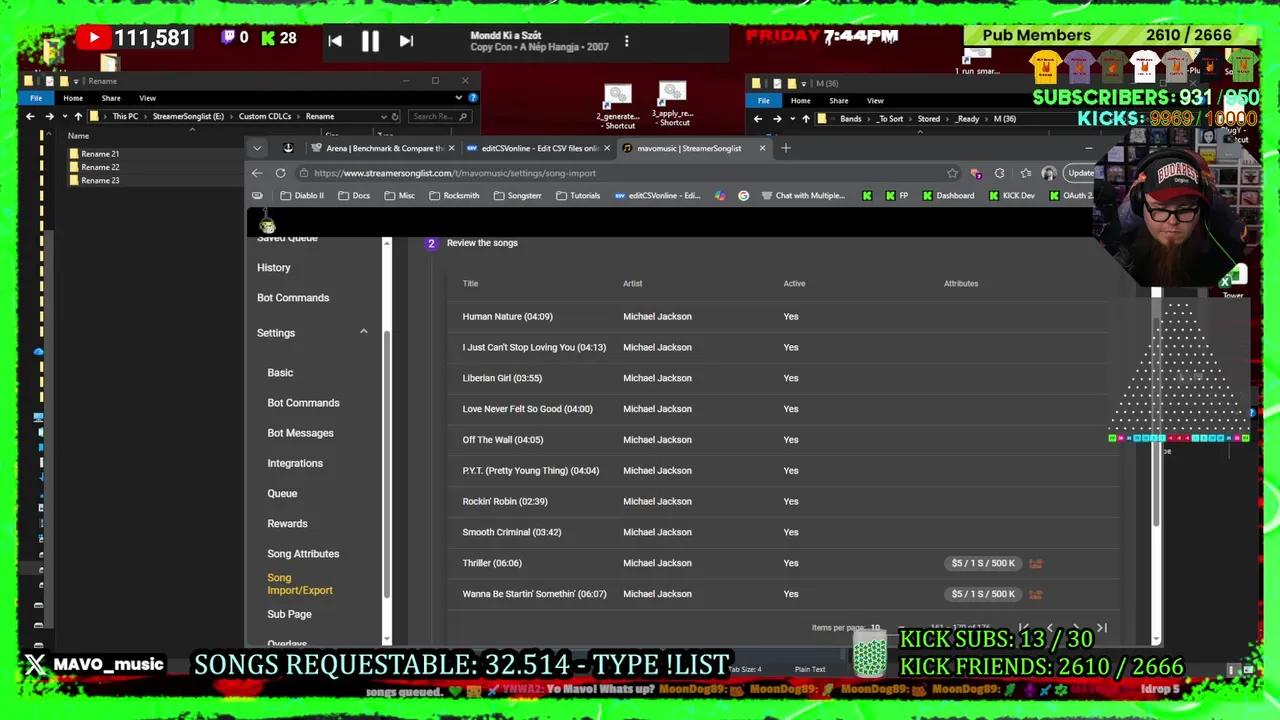Open Chat with Multiple bookmark

(x=803, y=196)
